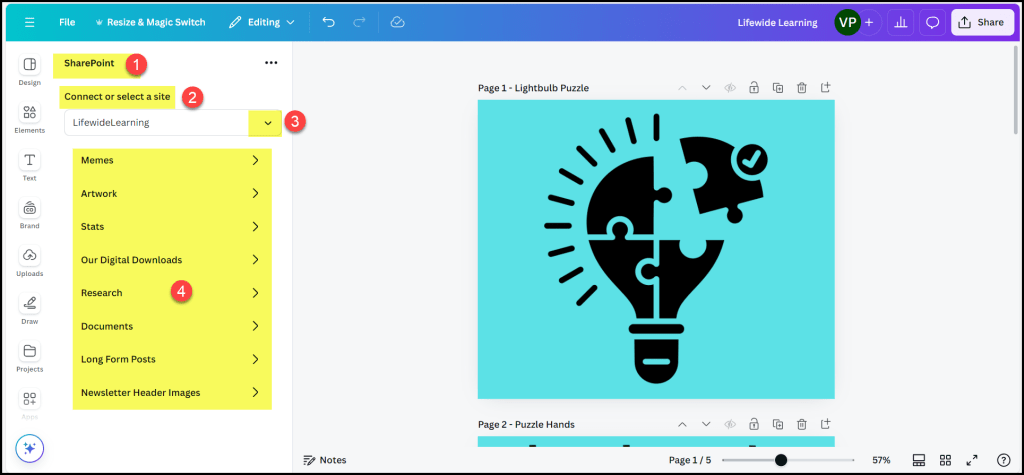
Task: Open the Elements panel in the sidebar
Action: coord(29,118)
